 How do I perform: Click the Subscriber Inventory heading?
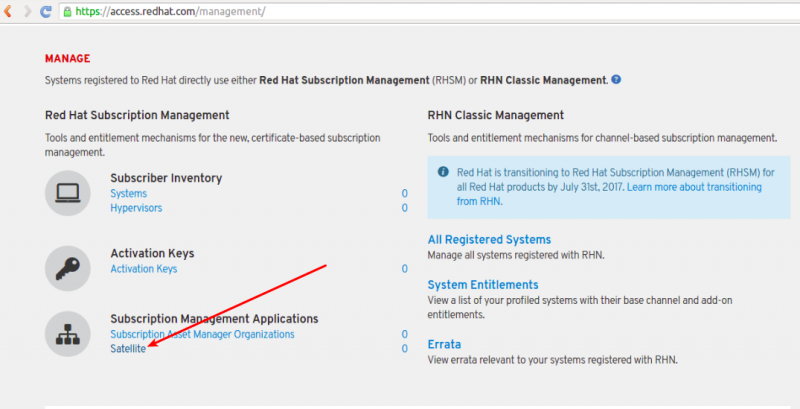click(166, 178)
